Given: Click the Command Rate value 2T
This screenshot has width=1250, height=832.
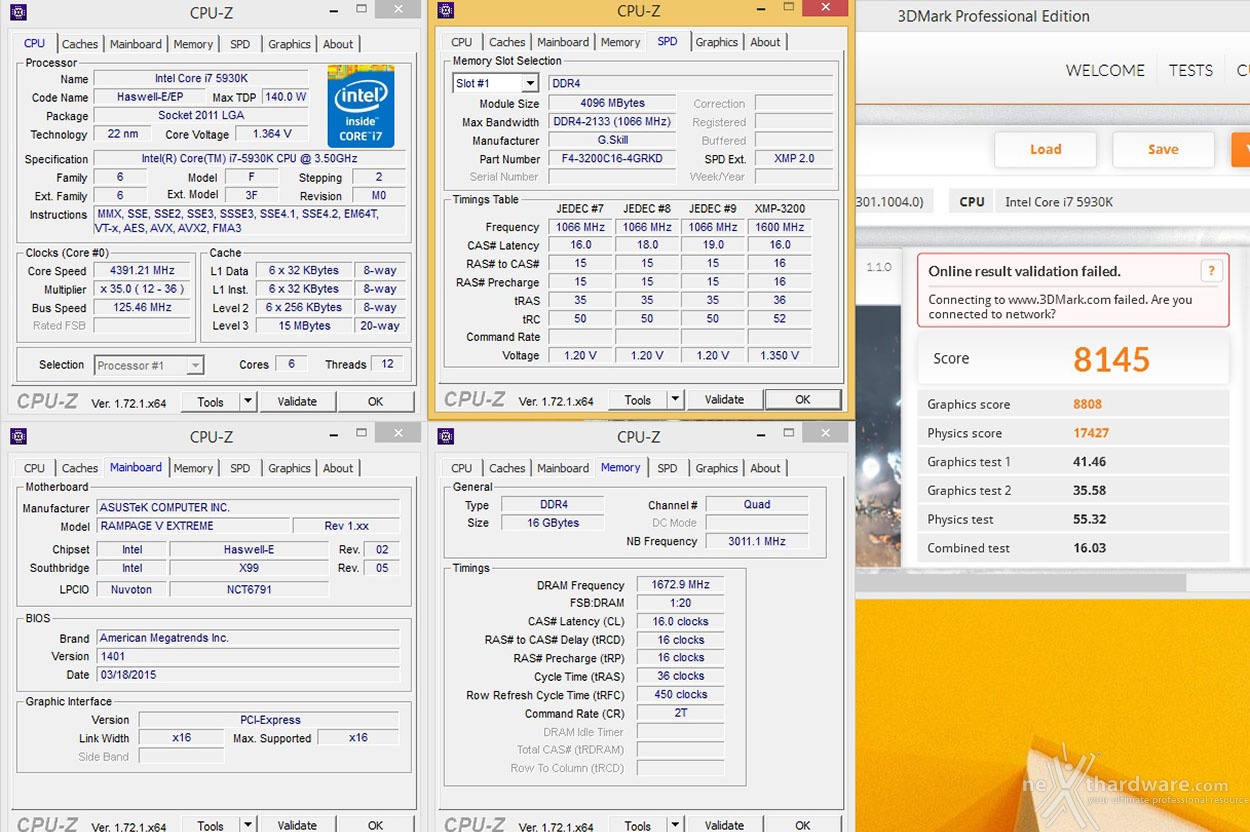Looking at the screenshot, I should tap(680, 714).
